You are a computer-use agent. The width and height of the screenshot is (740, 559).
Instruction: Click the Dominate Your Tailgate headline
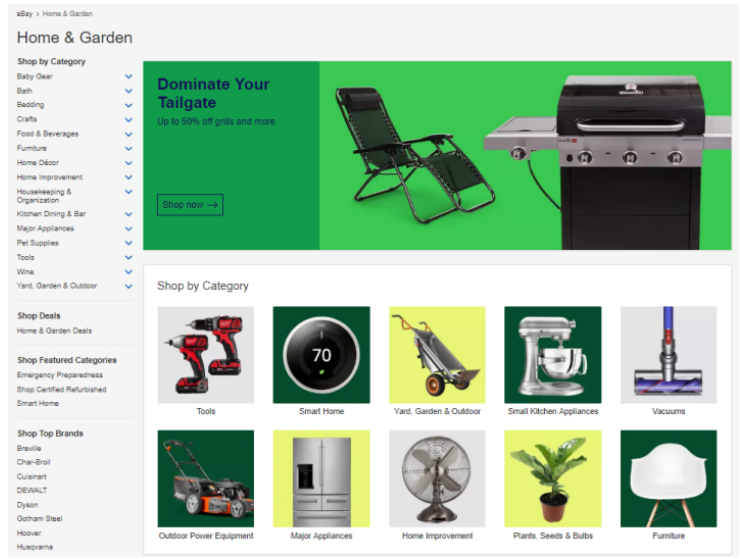pyautogui.click(x=213, y=93)
